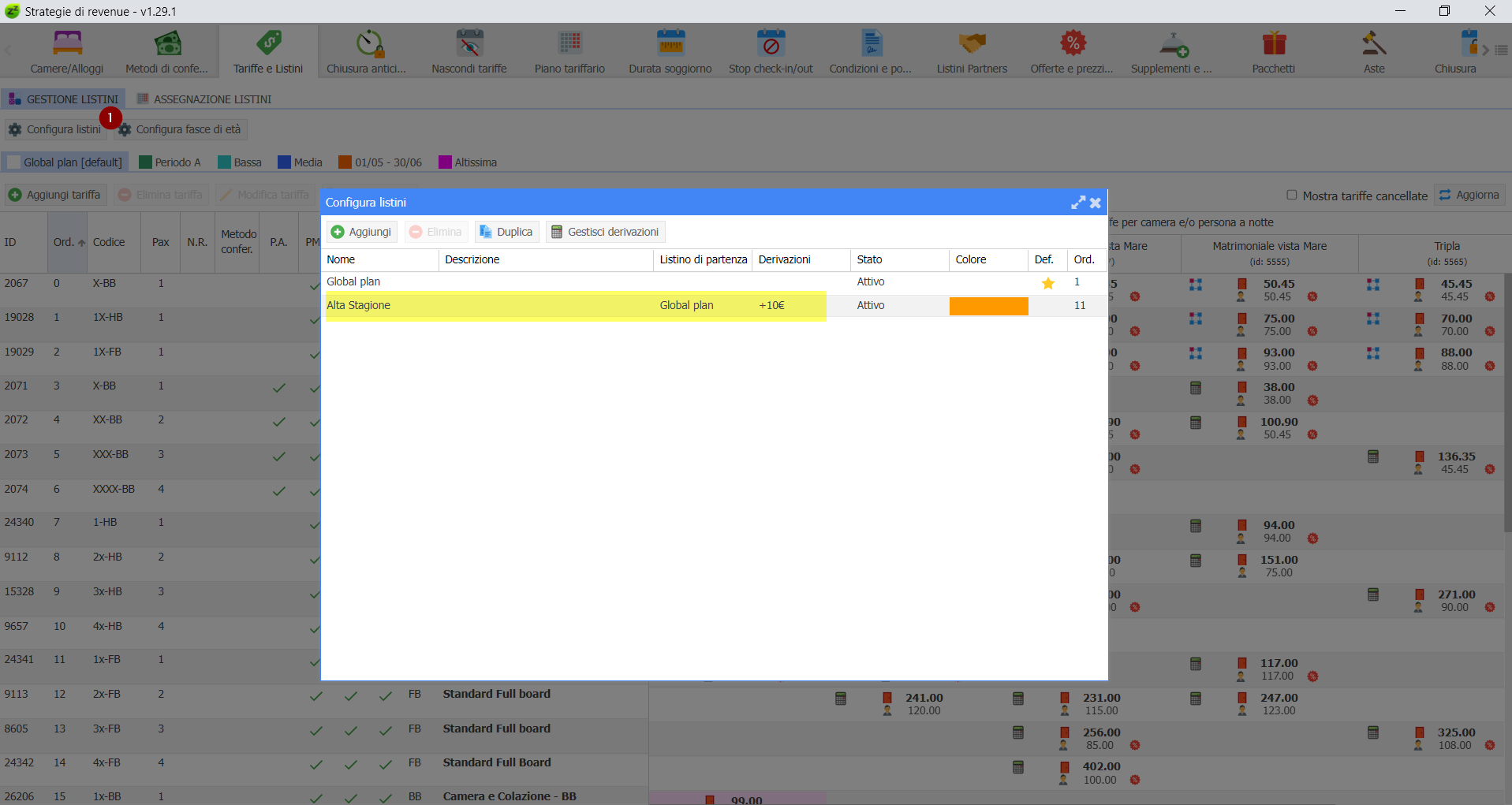Click Gestisci derivazioni button

tap(605, 232)
